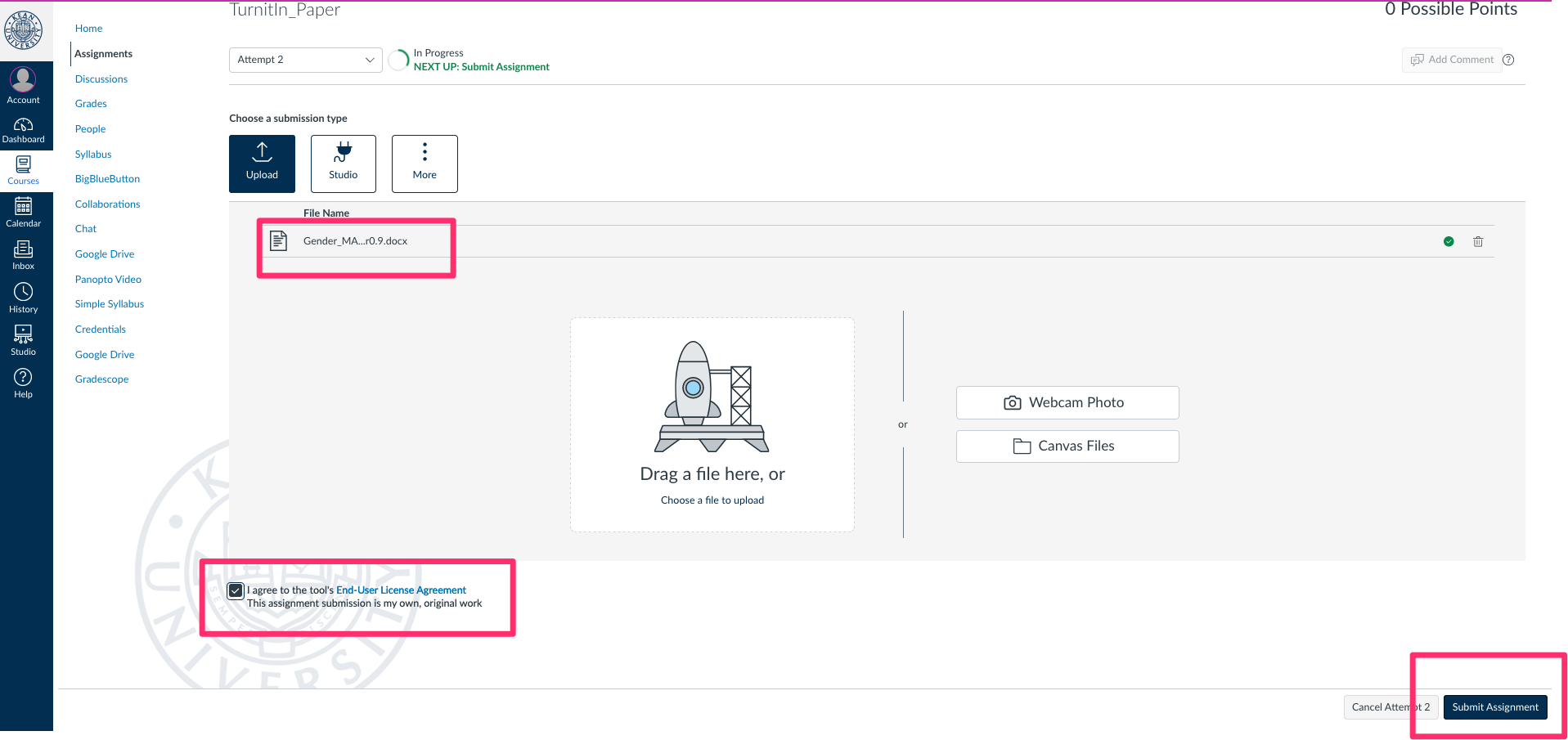Click the Kean University logo
The image size is (1568, 740).
click(x=24, y=30)
